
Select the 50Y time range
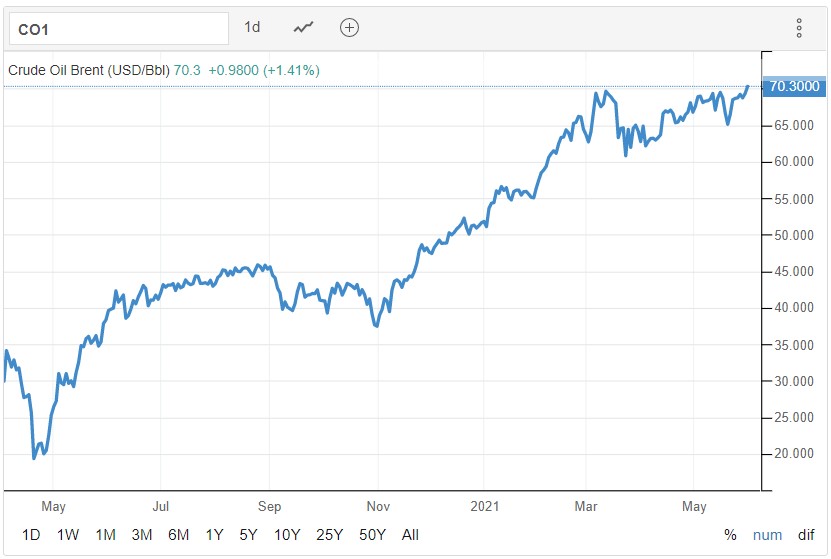coord(372,535)
